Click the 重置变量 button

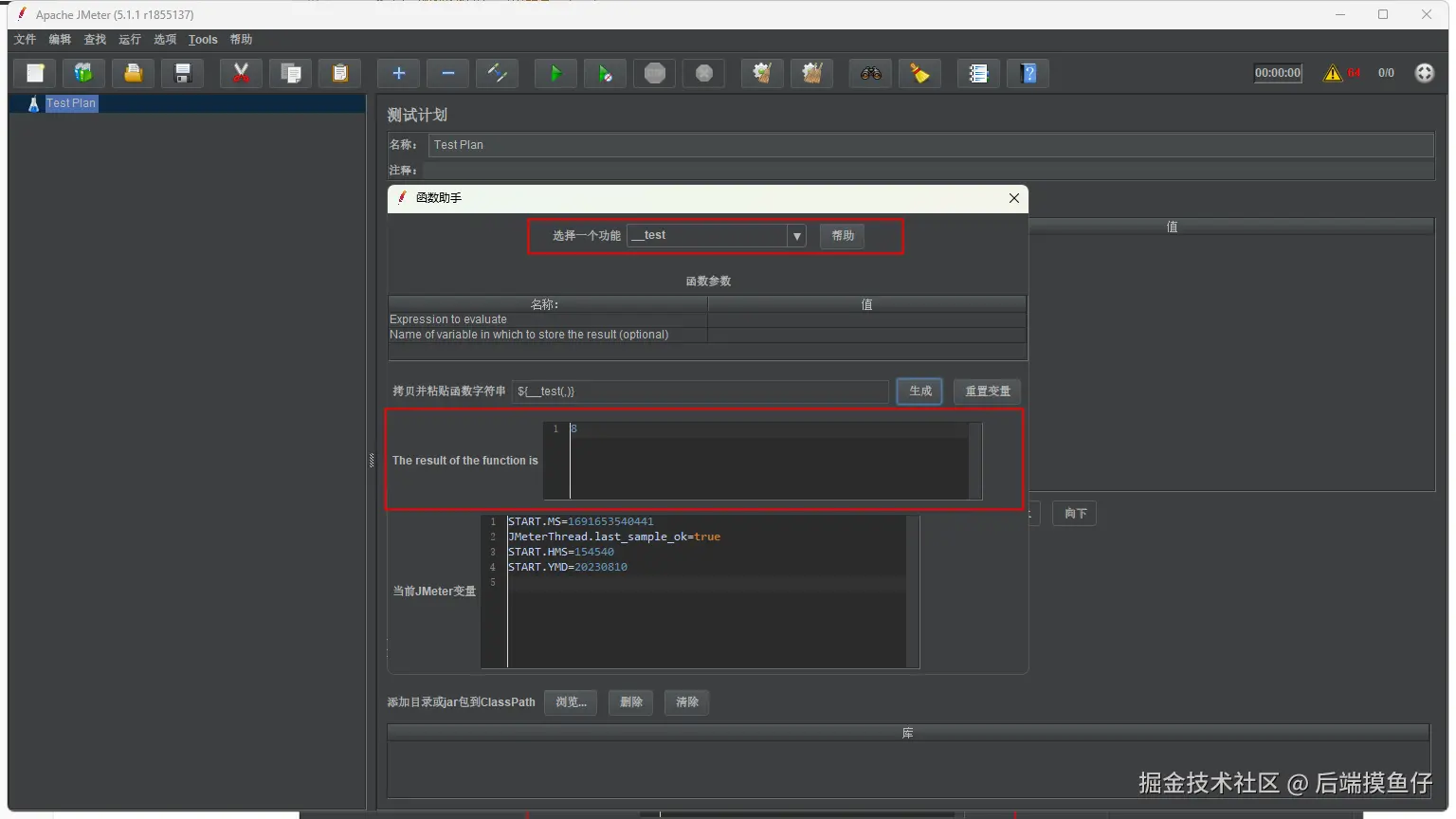(988, 391)
